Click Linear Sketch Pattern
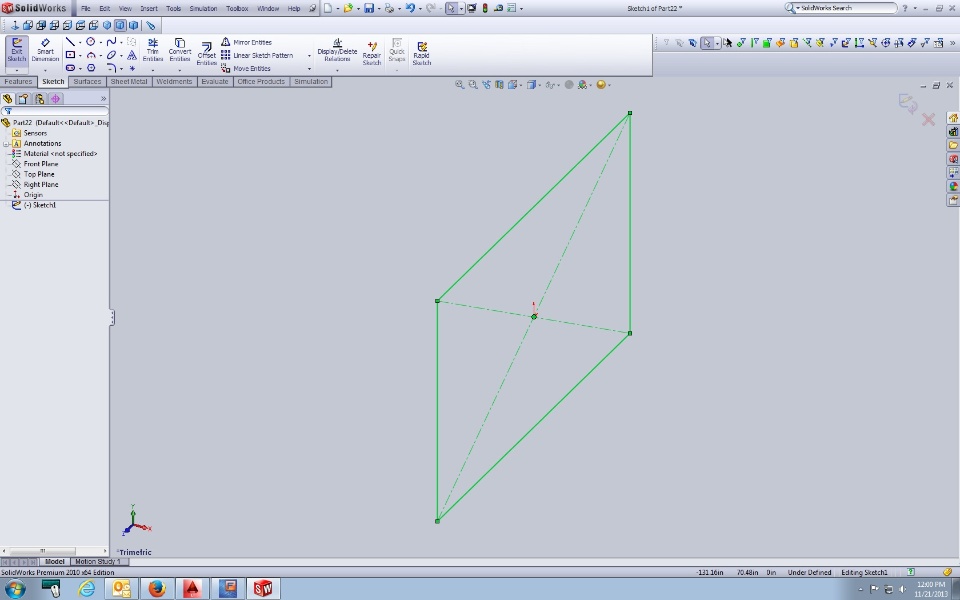 pos(257,55)
